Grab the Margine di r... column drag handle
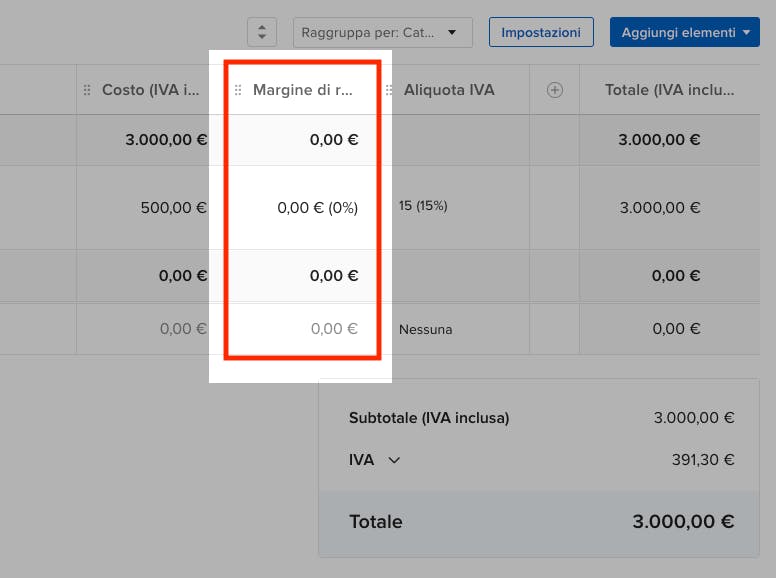776x578 pixels. click(x=238, y=90)
